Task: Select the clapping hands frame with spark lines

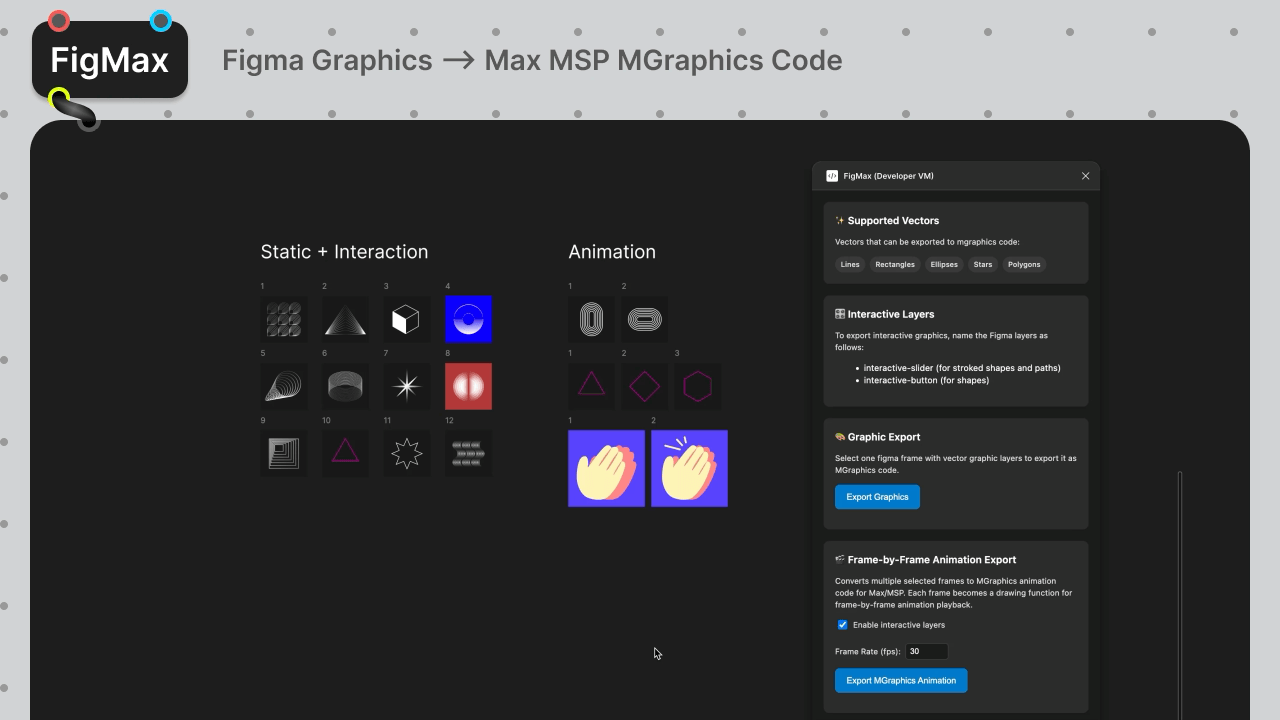Action: click(x=689, y=468)
